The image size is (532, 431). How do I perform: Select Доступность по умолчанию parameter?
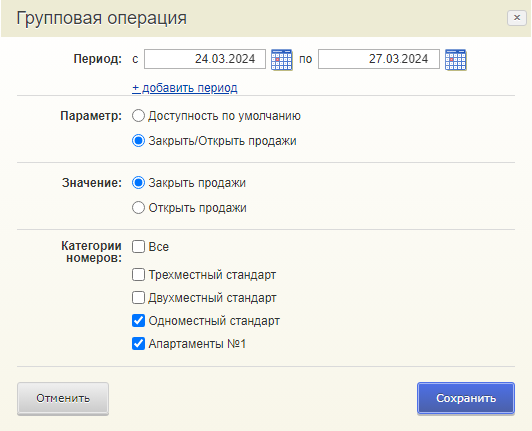[x=138, y=116]
